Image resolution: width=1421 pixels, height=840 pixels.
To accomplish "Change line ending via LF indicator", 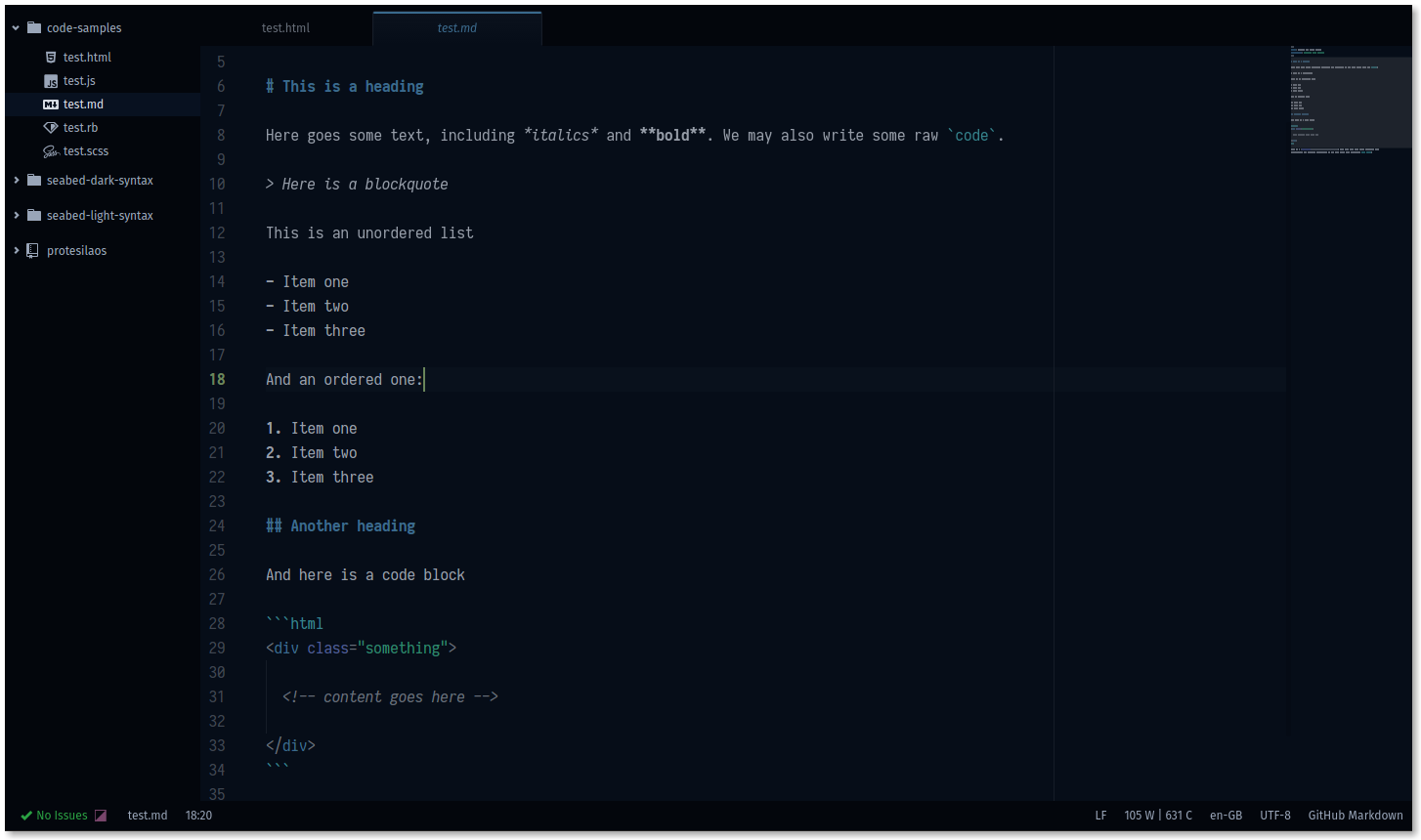I will tap(1100, 816).
